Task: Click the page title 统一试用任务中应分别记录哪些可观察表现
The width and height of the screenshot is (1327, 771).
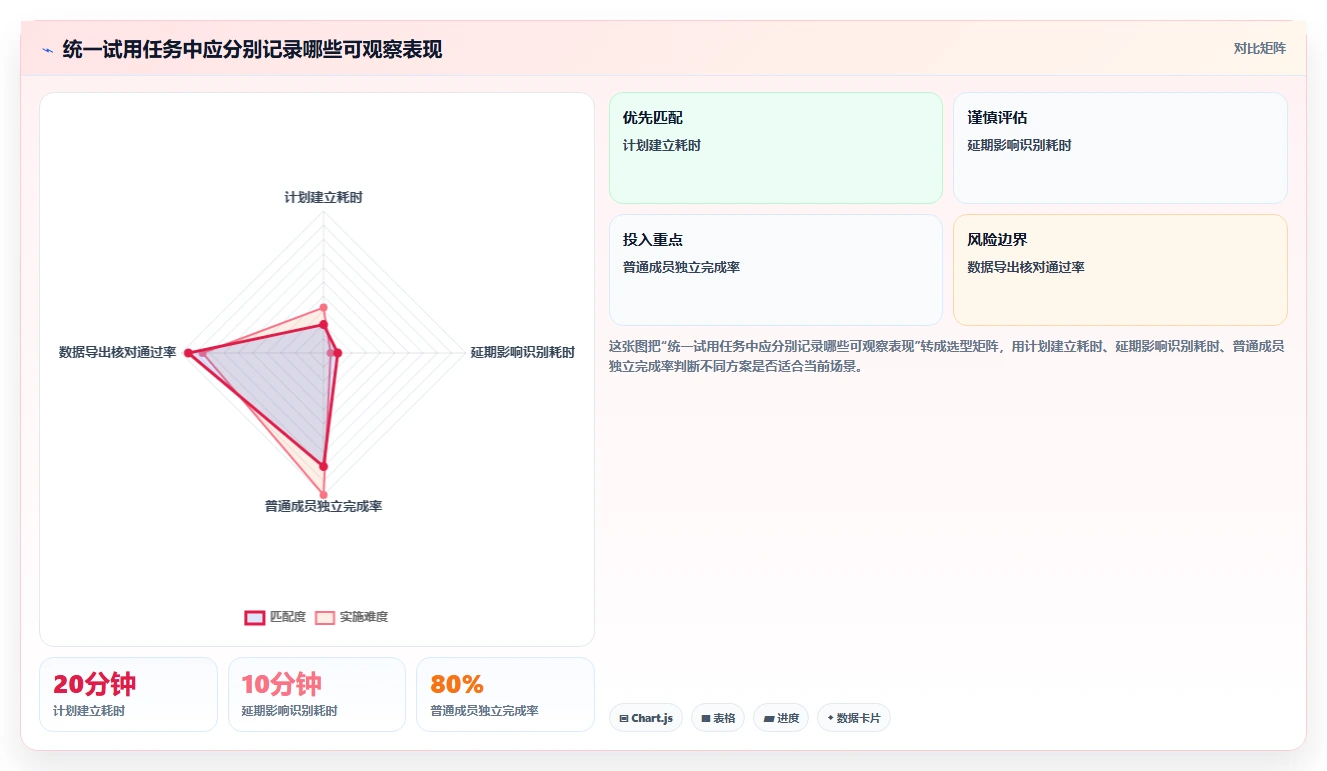Action: (x=252, y=49)
